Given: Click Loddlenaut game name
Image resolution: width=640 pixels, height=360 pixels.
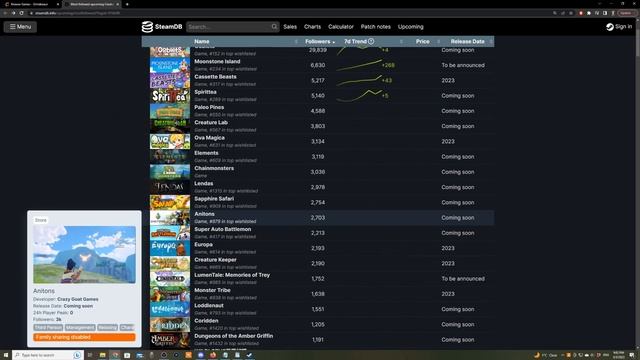Looking at the screenshot, I should click(x=209, y=306).
